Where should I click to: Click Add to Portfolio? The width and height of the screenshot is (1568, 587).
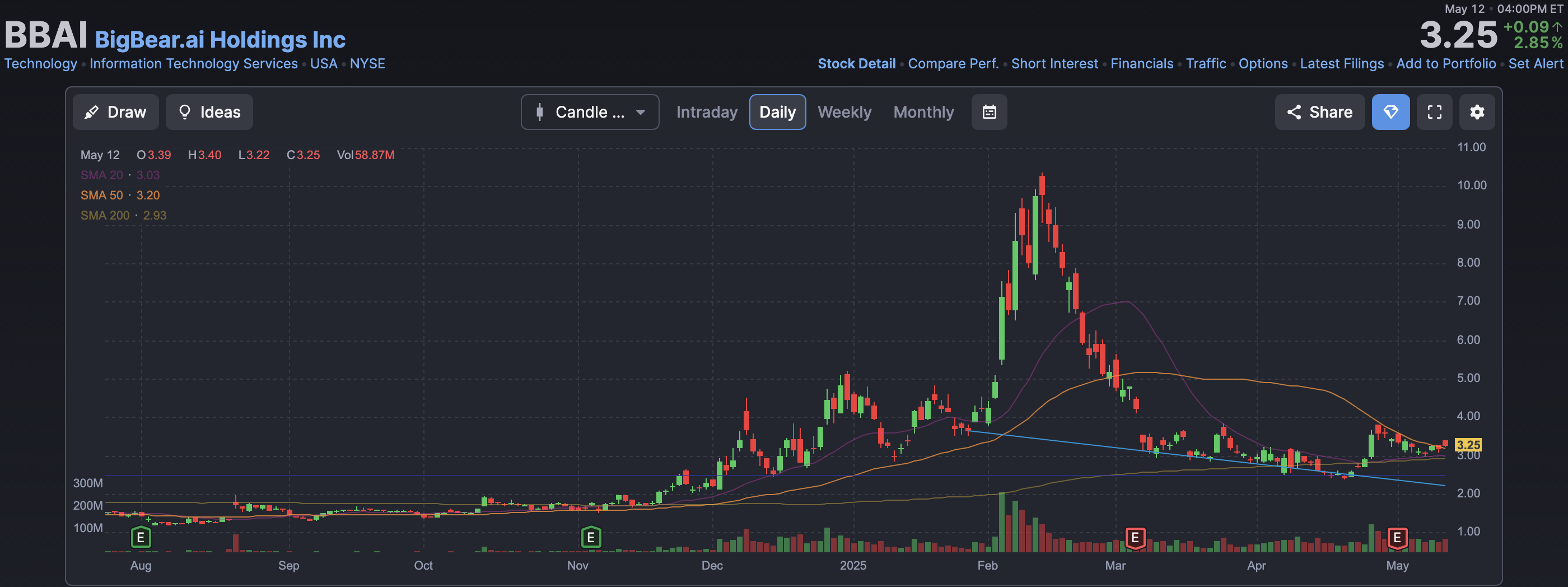[x=1446, y=63]
